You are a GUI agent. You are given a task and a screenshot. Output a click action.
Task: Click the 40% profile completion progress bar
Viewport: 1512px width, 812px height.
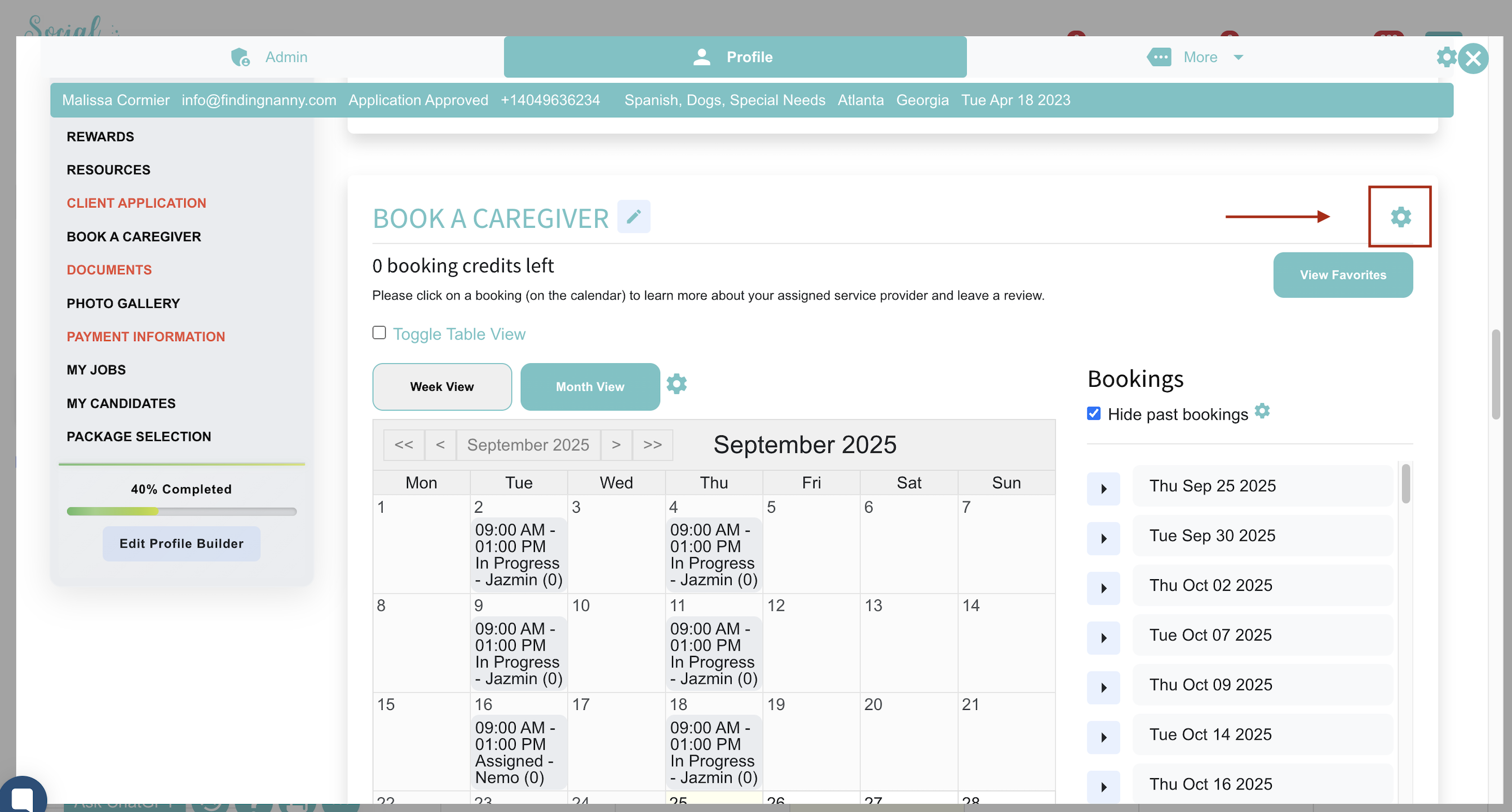pos(182,511)
